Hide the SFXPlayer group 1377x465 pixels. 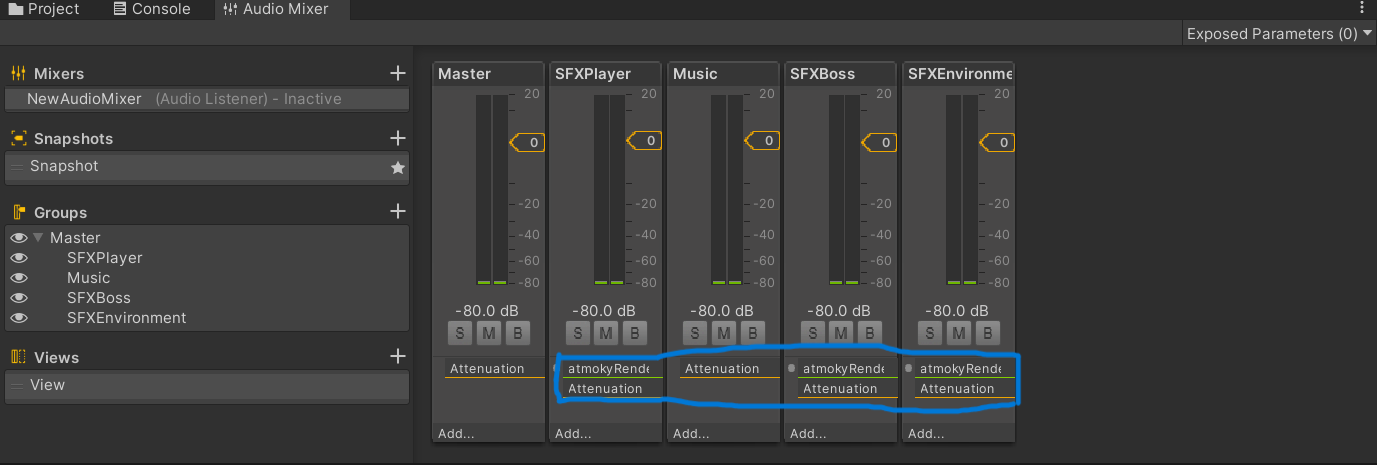pos(18,258)
